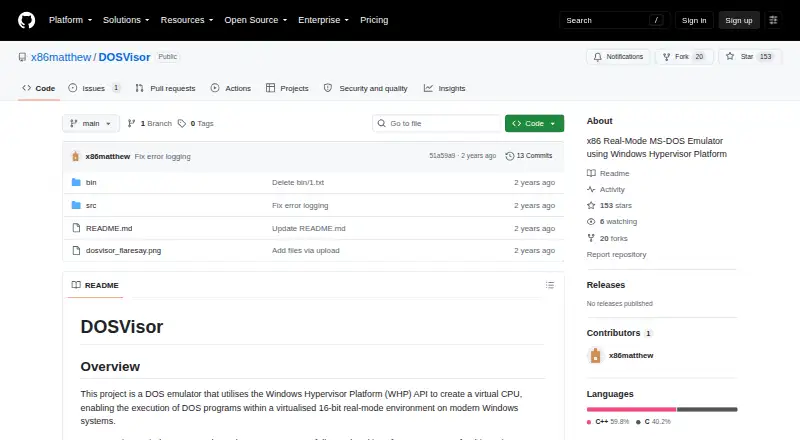Viewport: 800px width, 440px height.
Task: Open the main branch dropdown
Action: click(91, 124)
